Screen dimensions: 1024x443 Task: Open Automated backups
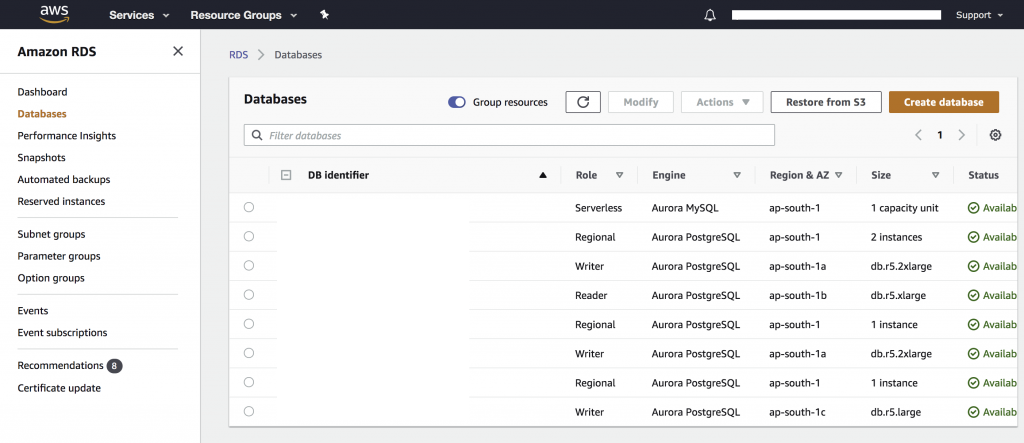tap(64, 179)
